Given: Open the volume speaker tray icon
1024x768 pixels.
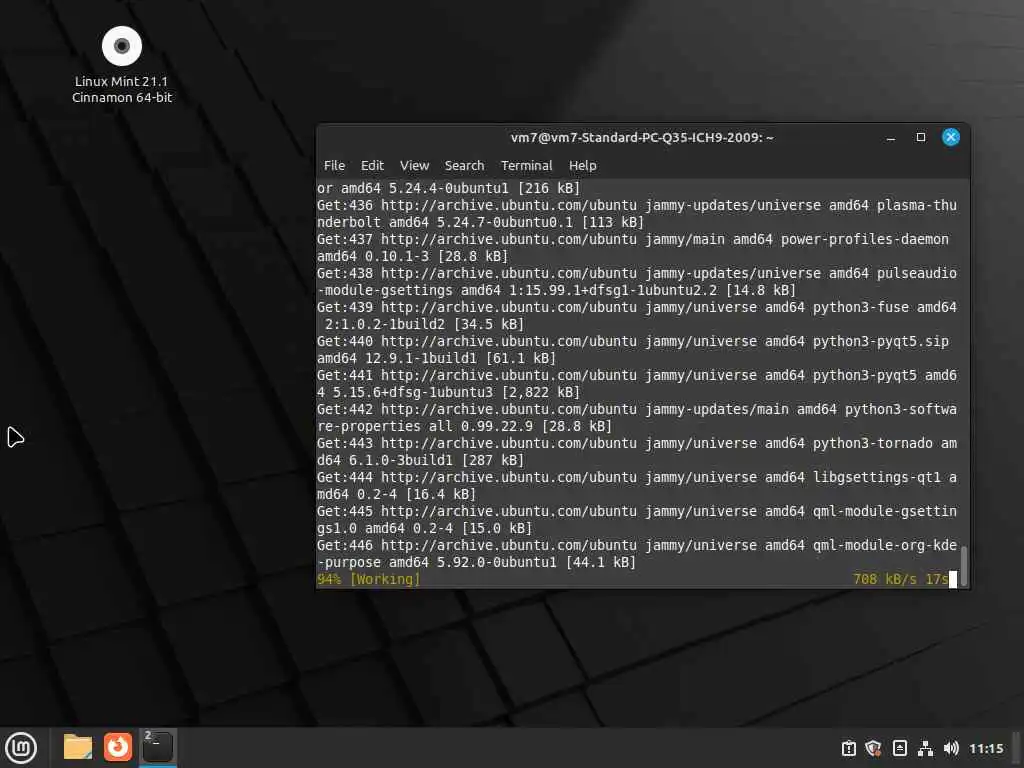Looking at the screenshot, I should [951, 748].
